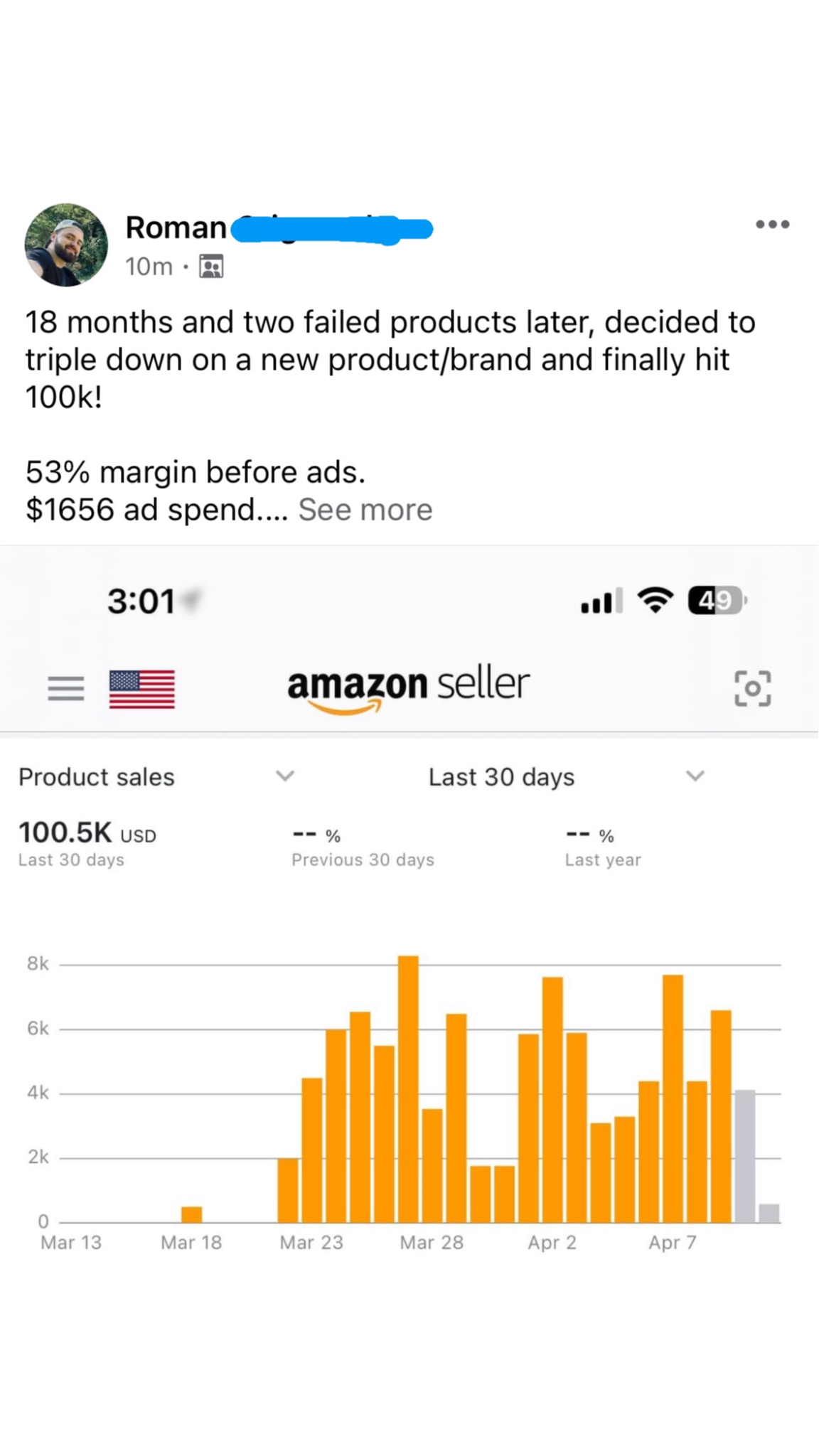Tap the small orange bar above Mar 18
Viewport: 819px width, 1456px height.
pos(191,1214)
